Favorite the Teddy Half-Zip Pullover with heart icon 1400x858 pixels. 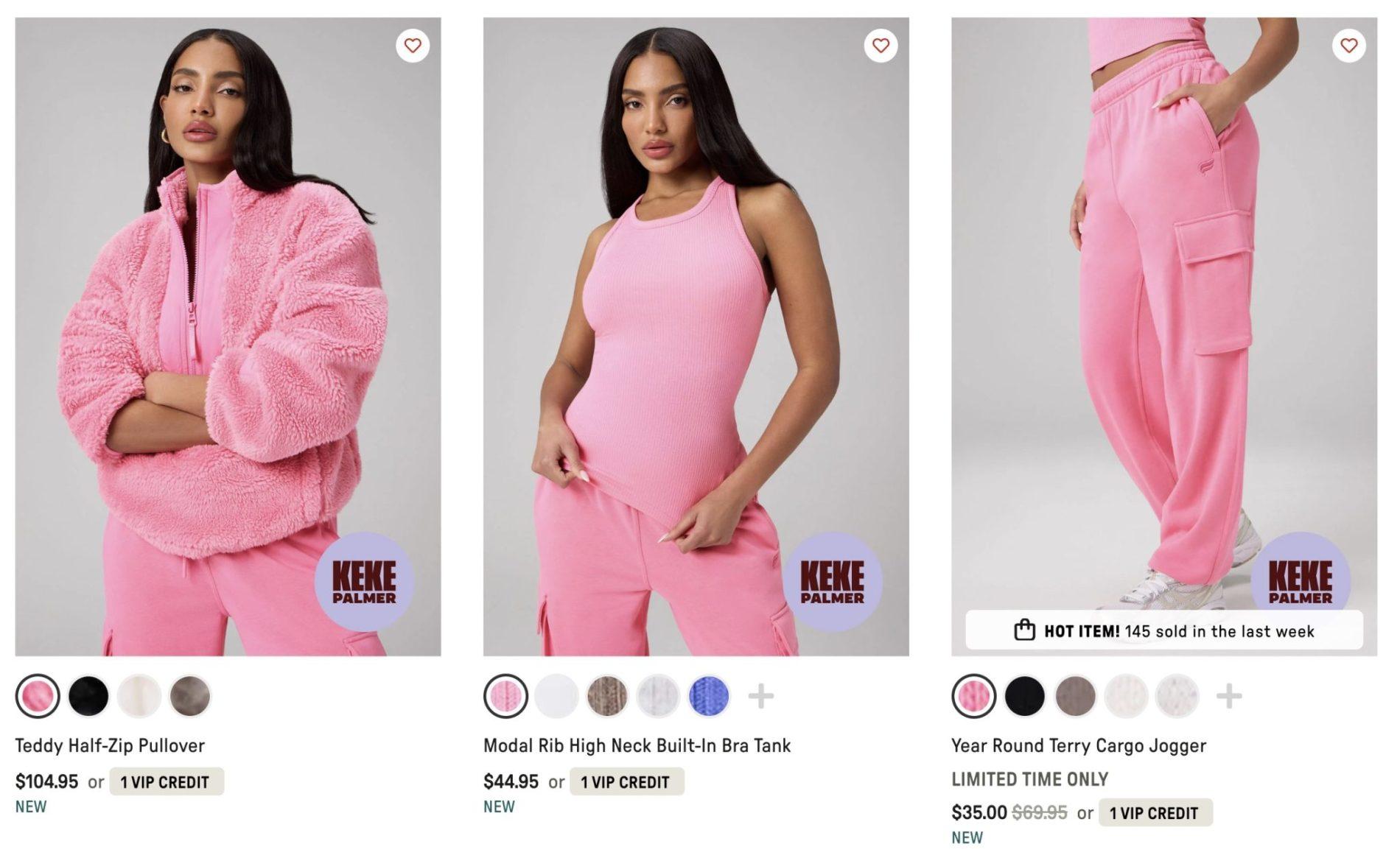[x=413, y=46]
